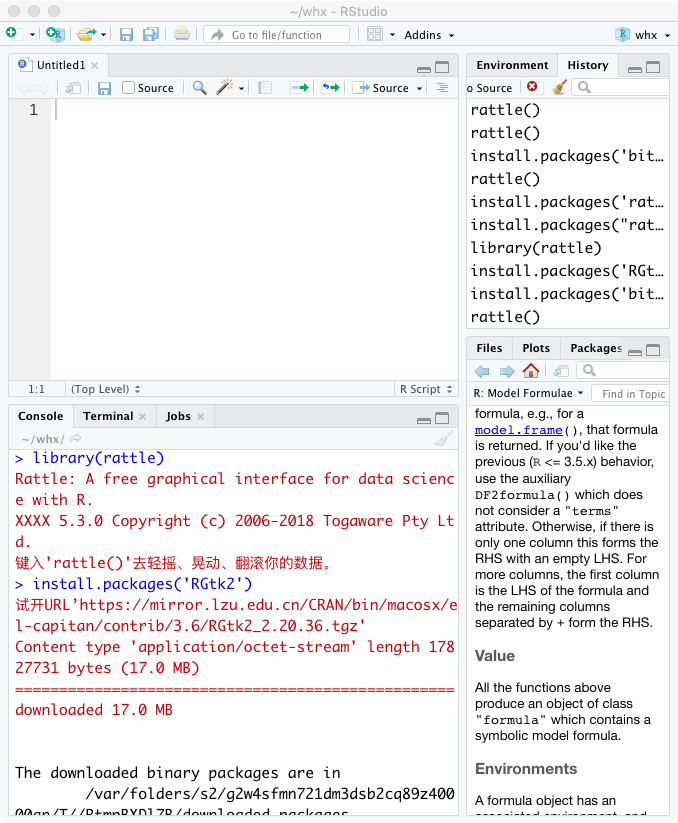Show help in new window icon
Viewport: 678px width, 823px height.
(x=562, y=371)
